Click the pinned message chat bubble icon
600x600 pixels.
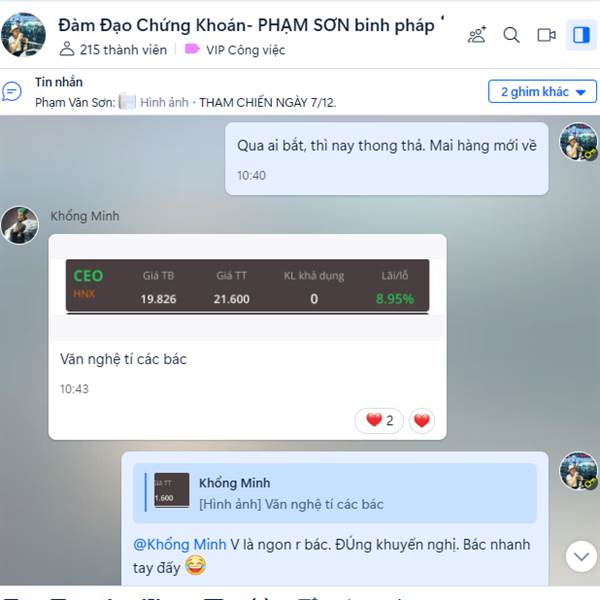(11, 91)
